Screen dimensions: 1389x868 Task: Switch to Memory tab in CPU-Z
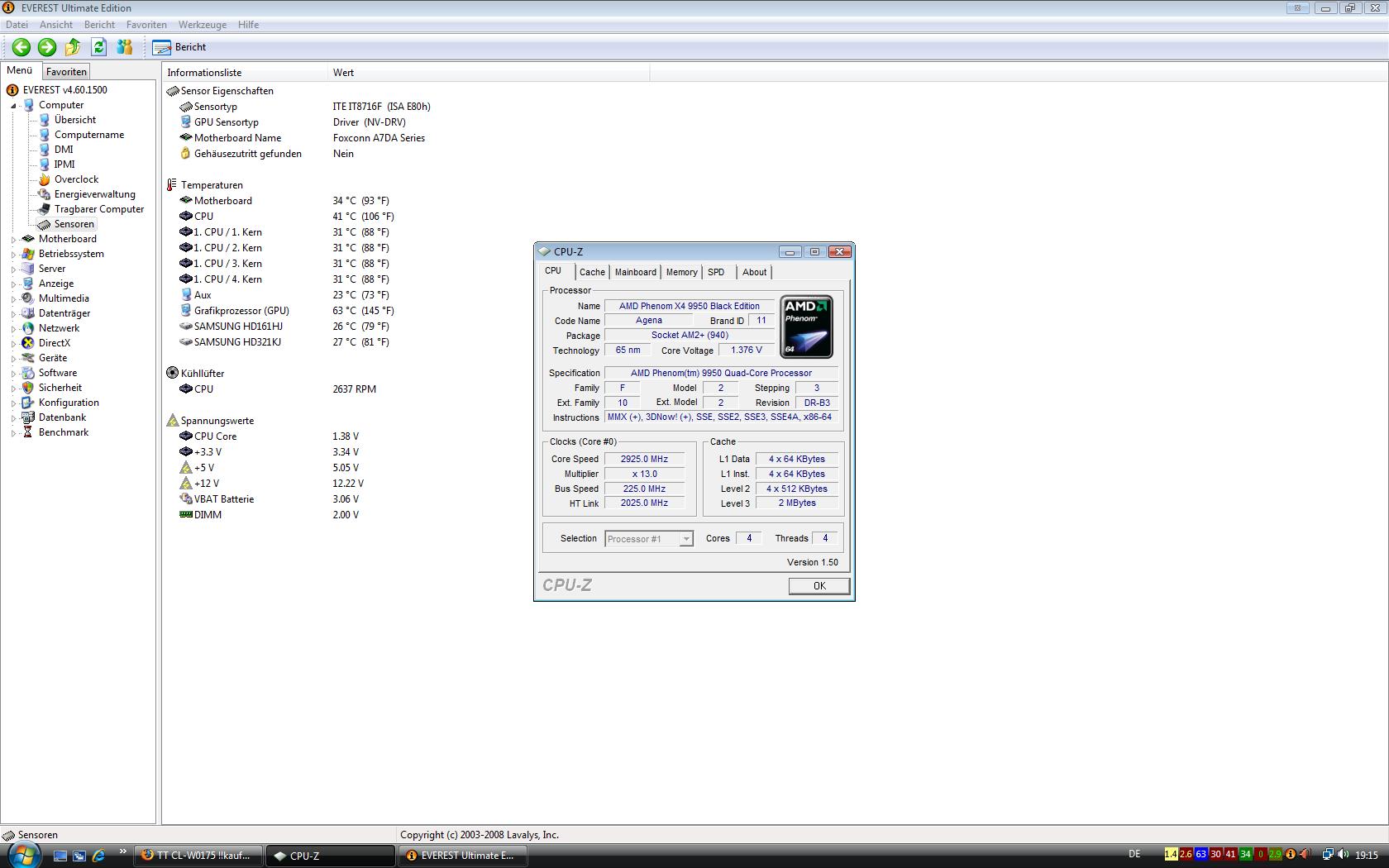click(681, 272)
